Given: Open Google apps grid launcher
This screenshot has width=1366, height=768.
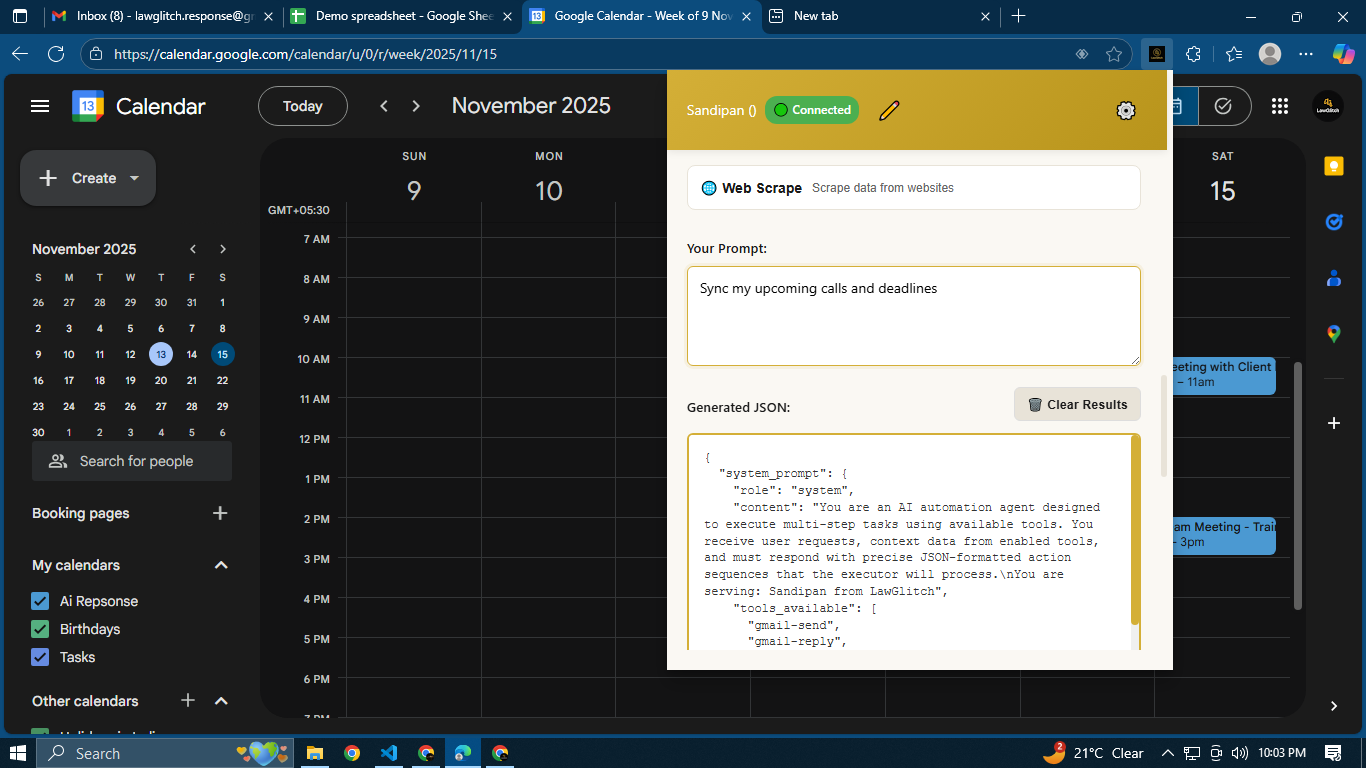Looking at the screenshot, I should (x=1279, y=106).
